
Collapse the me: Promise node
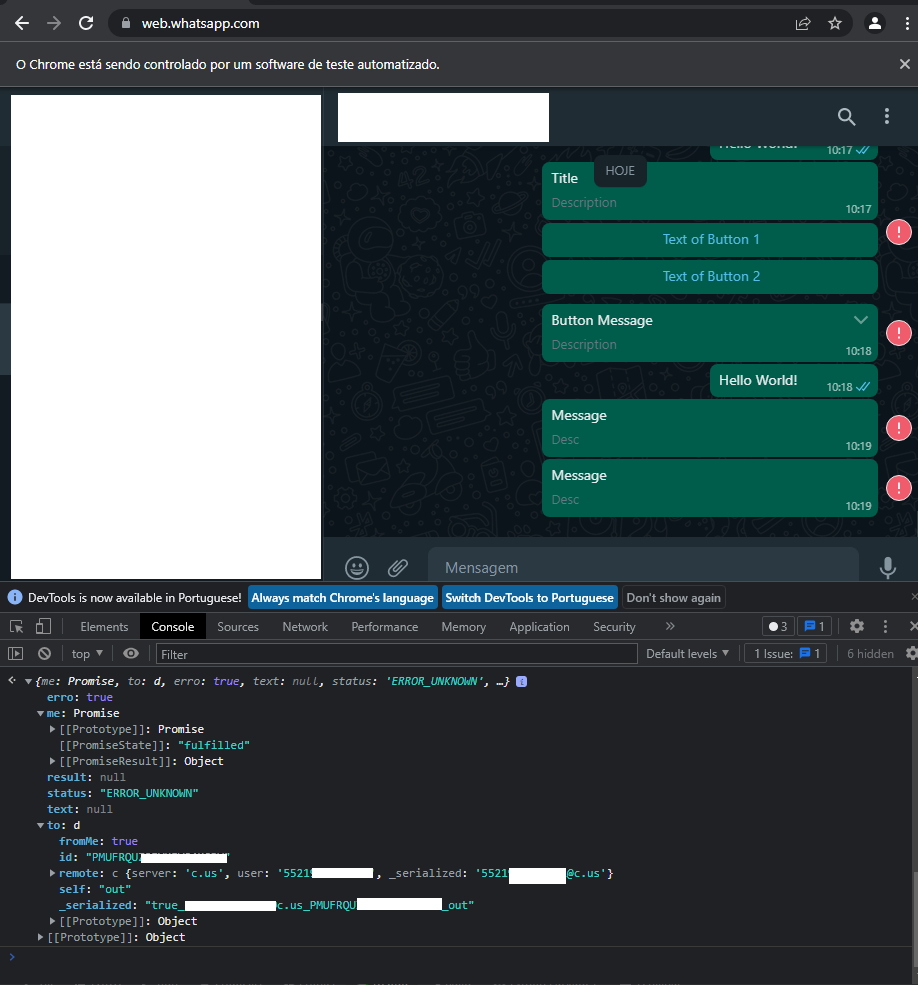(40, 714)
